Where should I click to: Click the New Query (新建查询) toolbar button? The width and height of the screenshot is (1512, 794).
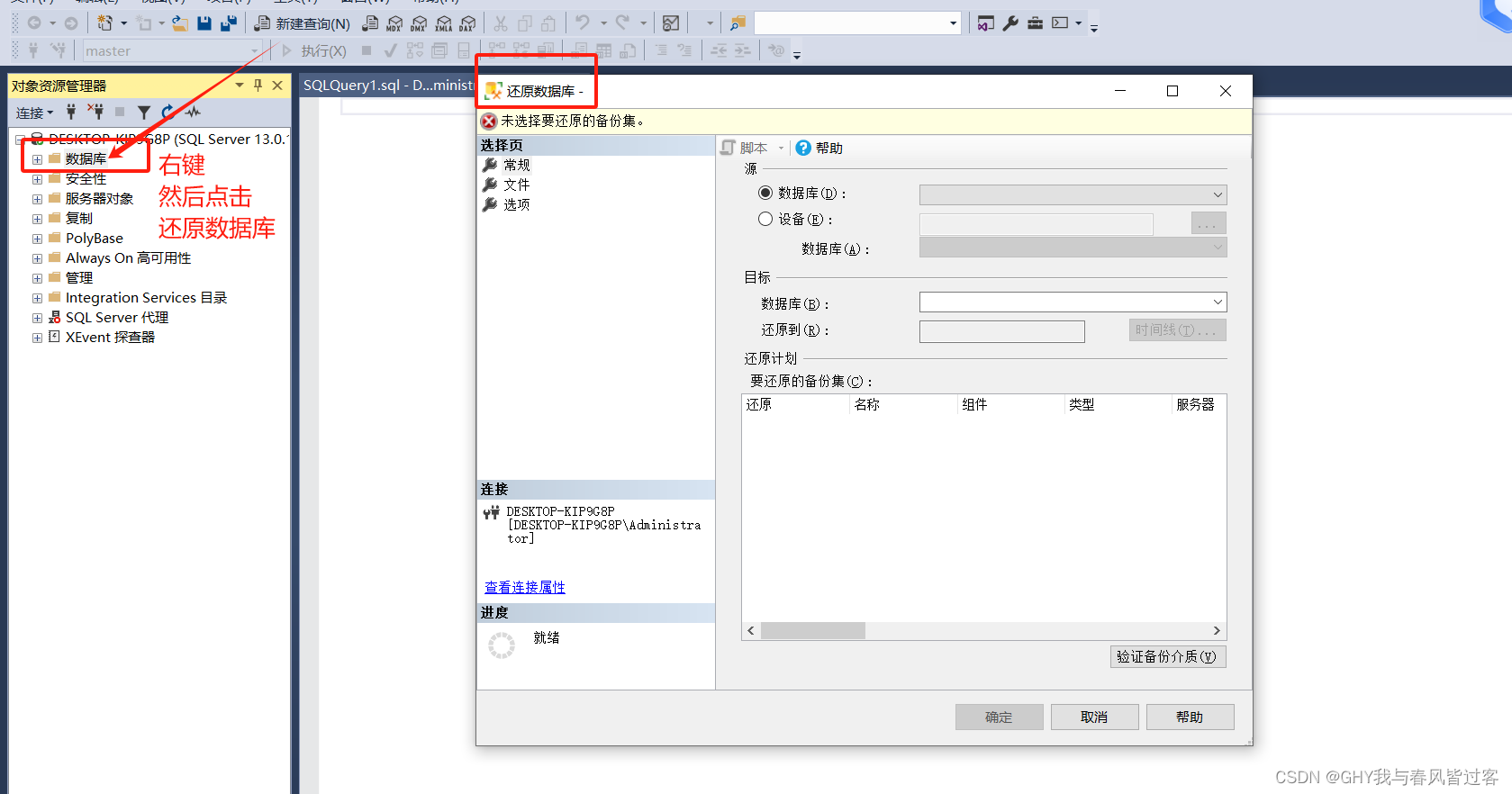pyautogui.click(x=303, y=23)
